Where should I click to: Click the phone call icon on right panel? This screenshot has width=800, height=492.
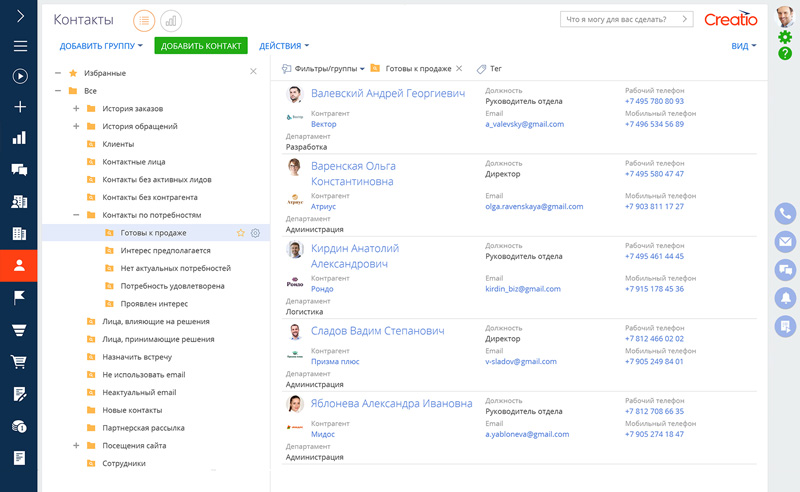(785, 213)
